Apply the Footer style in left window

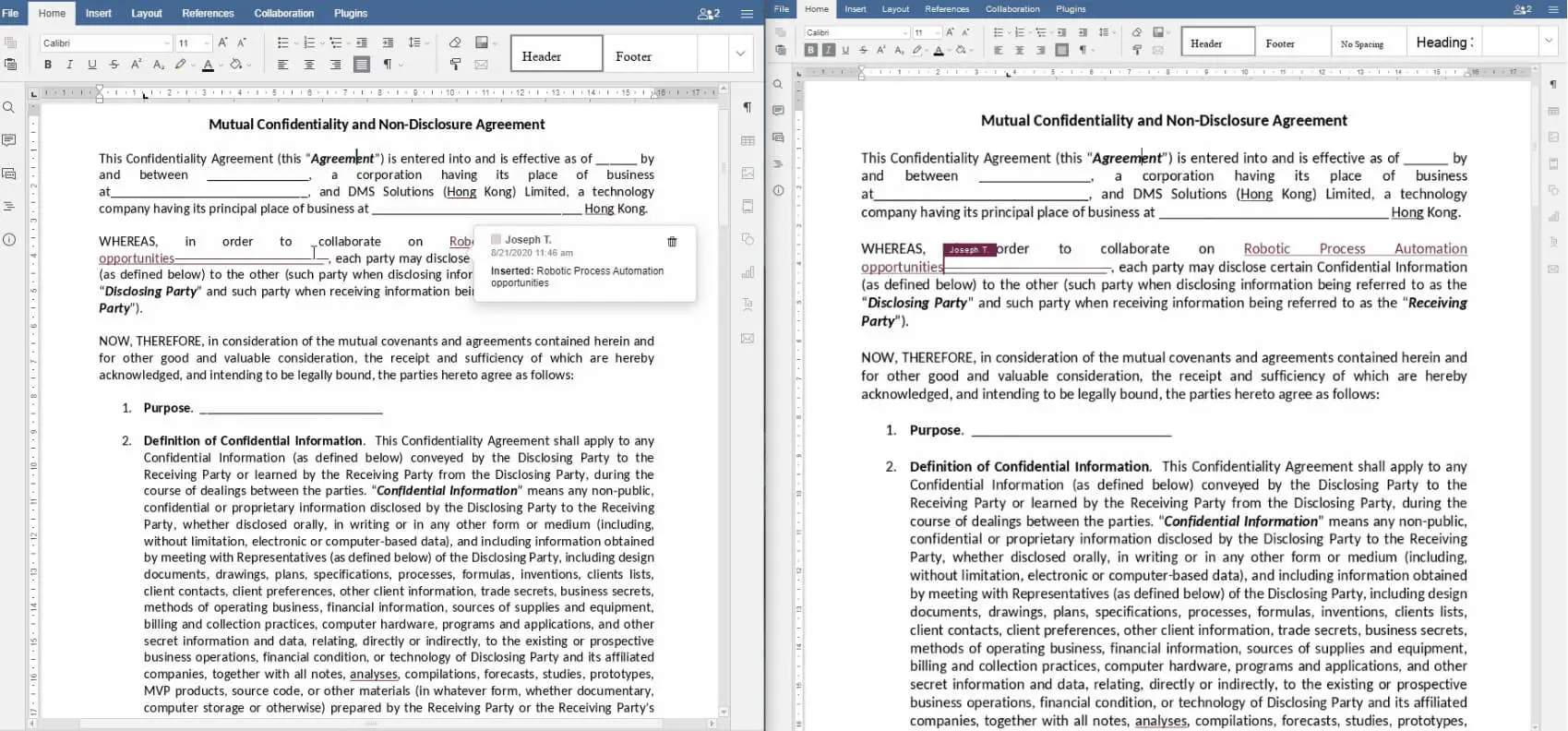[633, 56]
